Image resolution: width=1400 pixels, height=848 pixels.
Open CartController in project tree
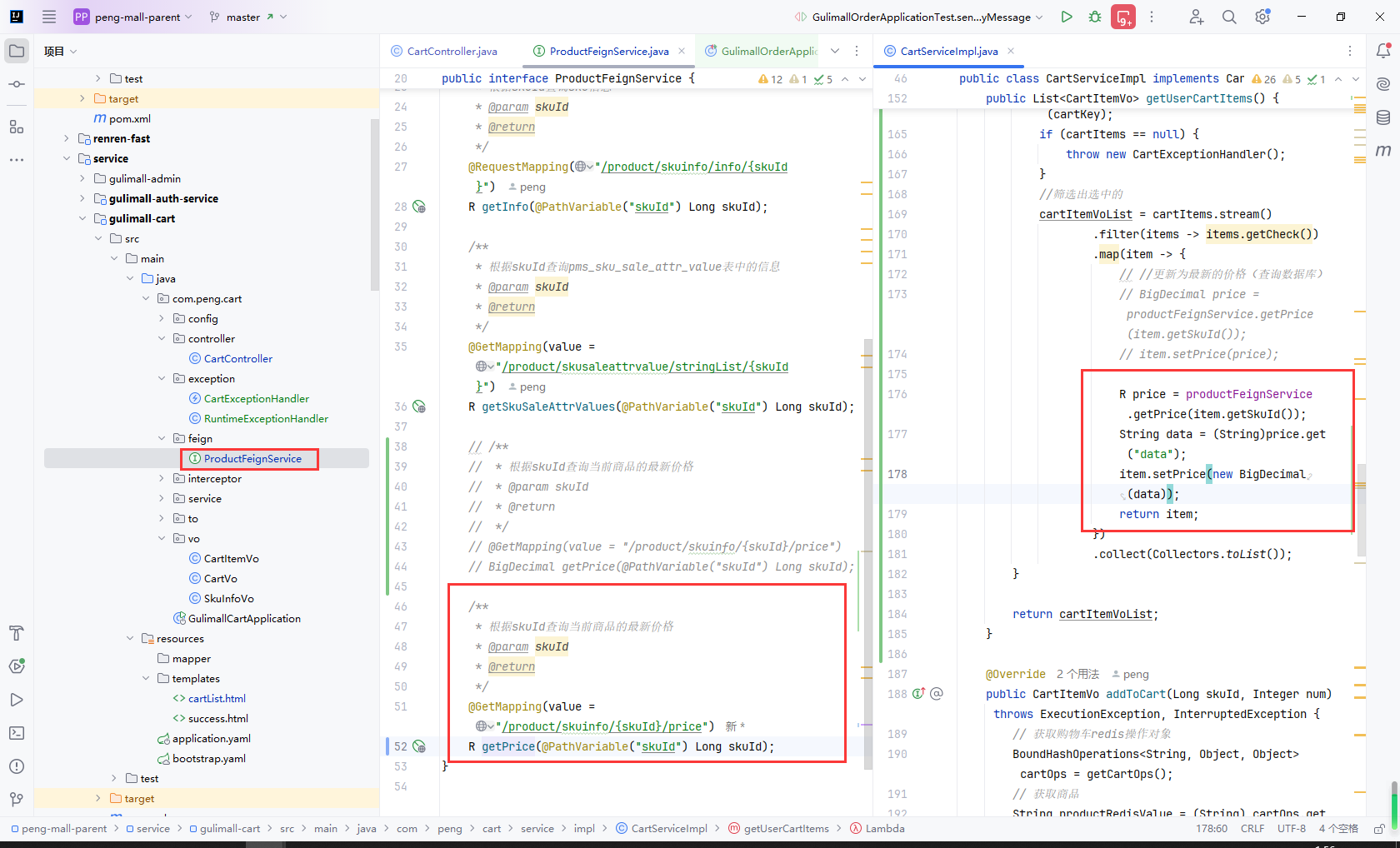[238, 359]
